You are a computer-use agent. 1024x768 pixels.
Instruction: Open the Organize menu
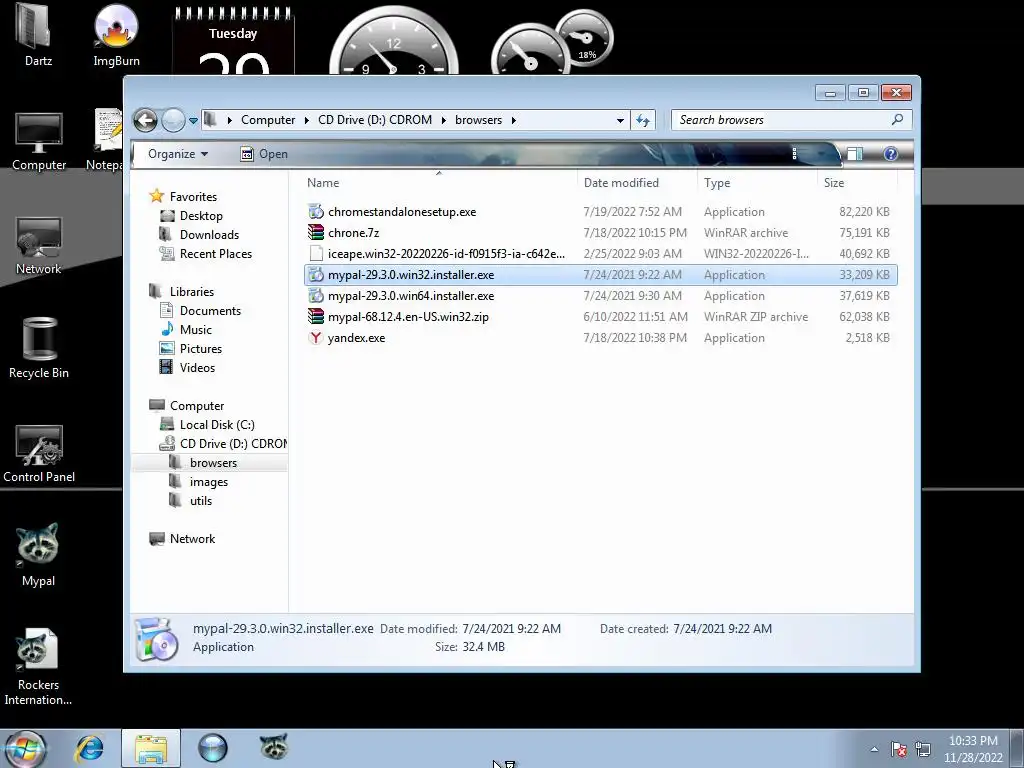click(x=178, y=154)
